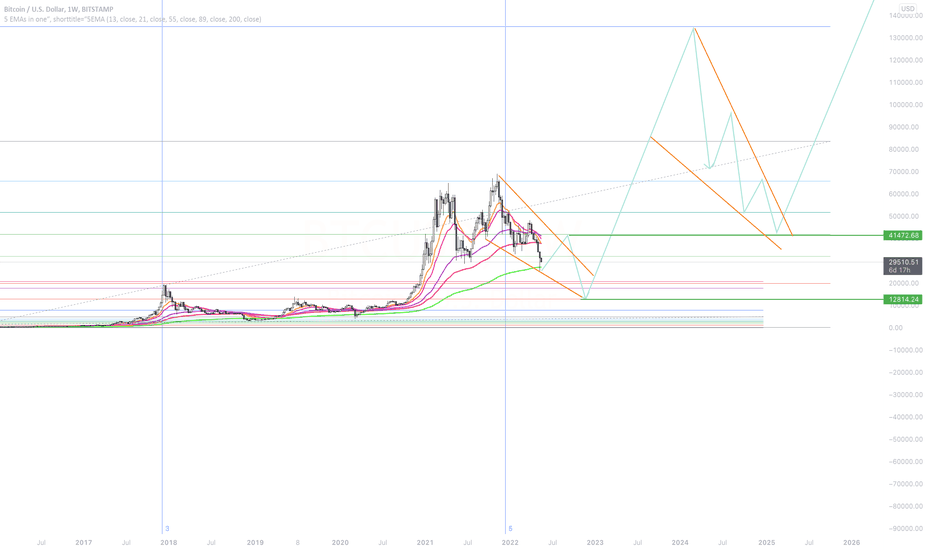Click the 2018 time axis label
Screen dimensions: 932x550
point(169,542)
